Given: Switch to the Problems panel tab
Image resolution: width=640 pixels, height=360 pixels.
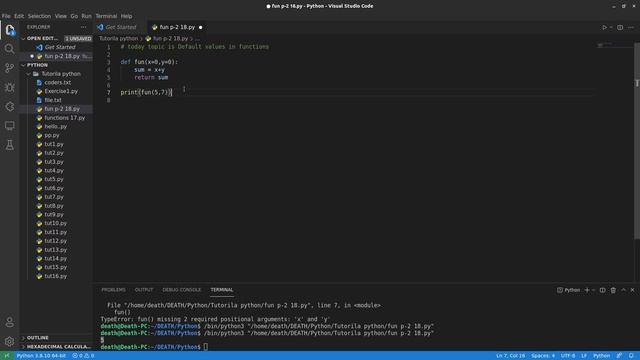Looking at the screenshot, I should point(113,290).
